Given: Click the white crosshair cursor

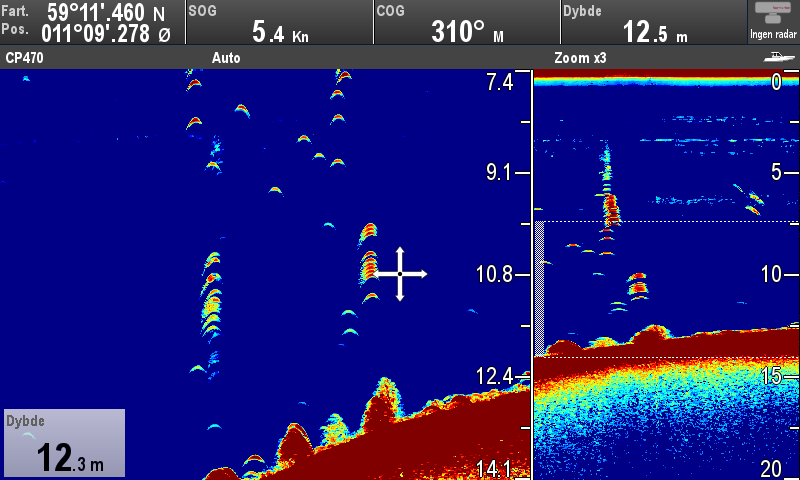Looking at the screenshot, I should [400, 273].
